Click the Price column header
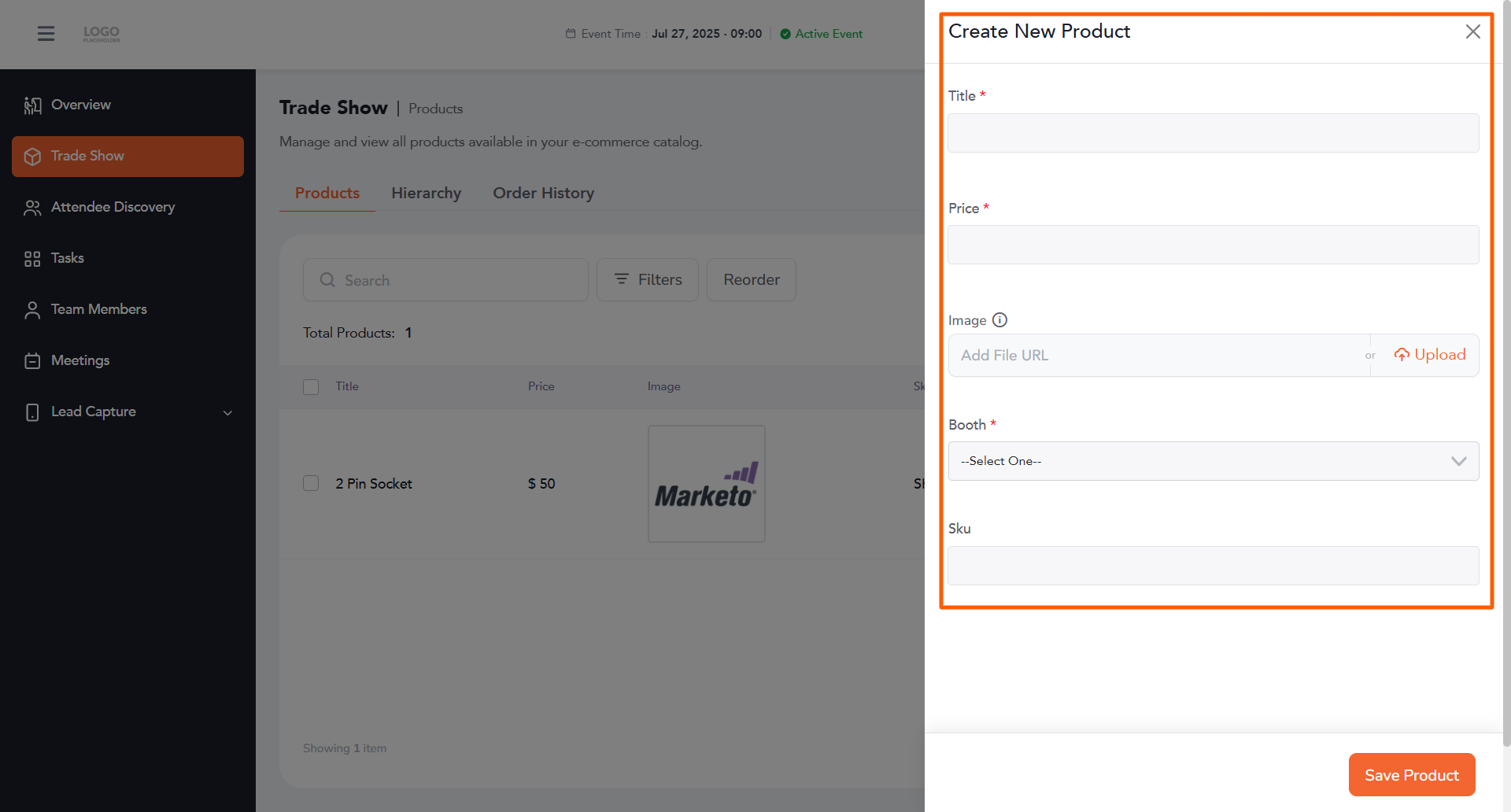The width and height of the screenshot is (1511, 812). point(541,386)
